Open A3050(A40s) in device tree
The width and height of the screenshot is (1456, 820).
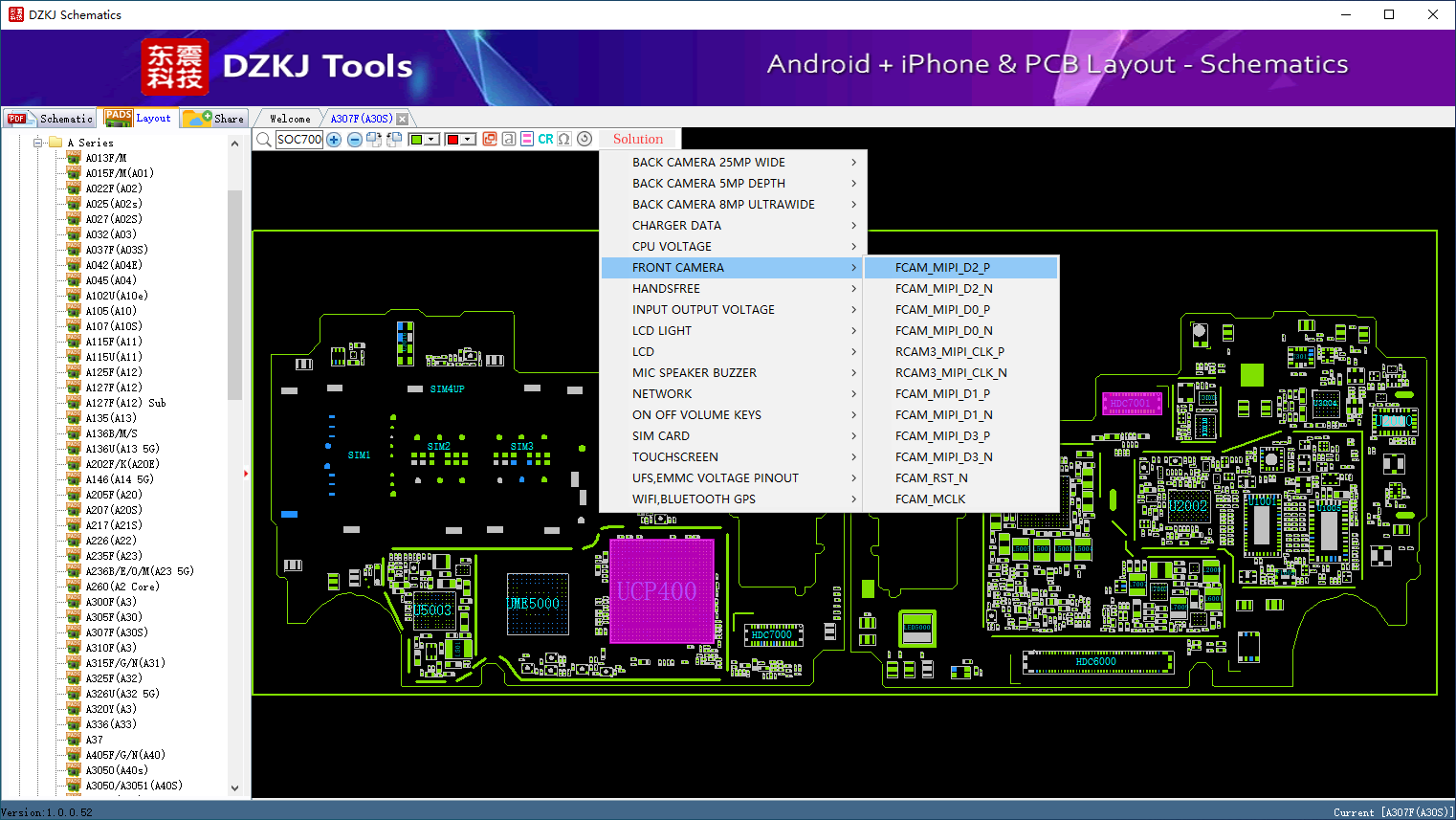pyautogui.click(x=117, y=770)
